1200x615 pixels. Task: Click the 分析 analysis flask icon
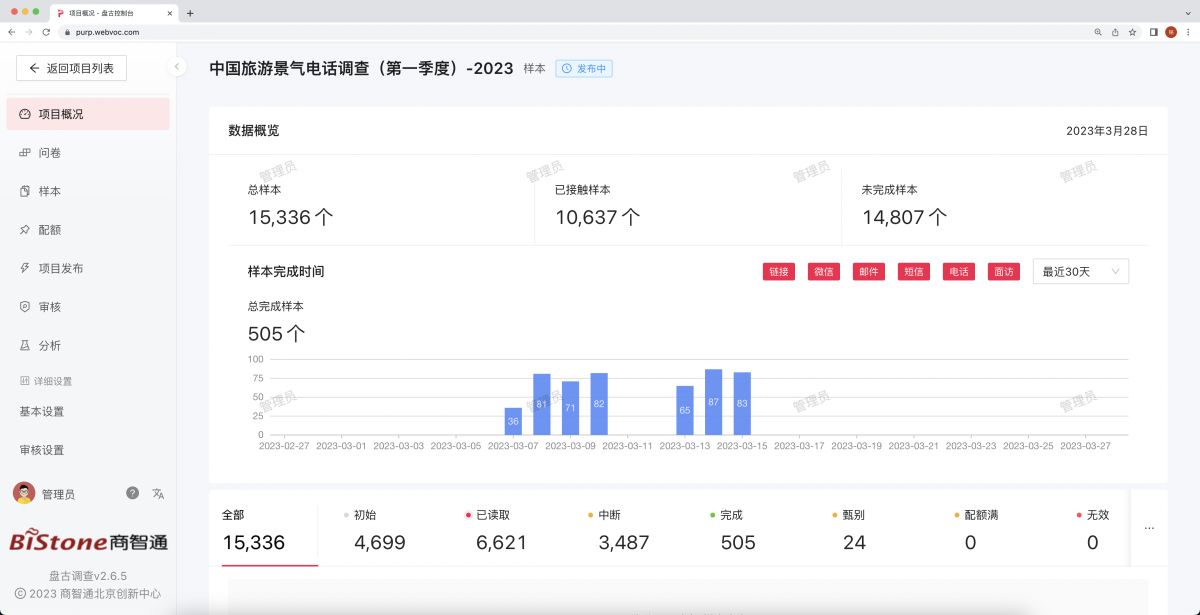click(x=25, y=346)
